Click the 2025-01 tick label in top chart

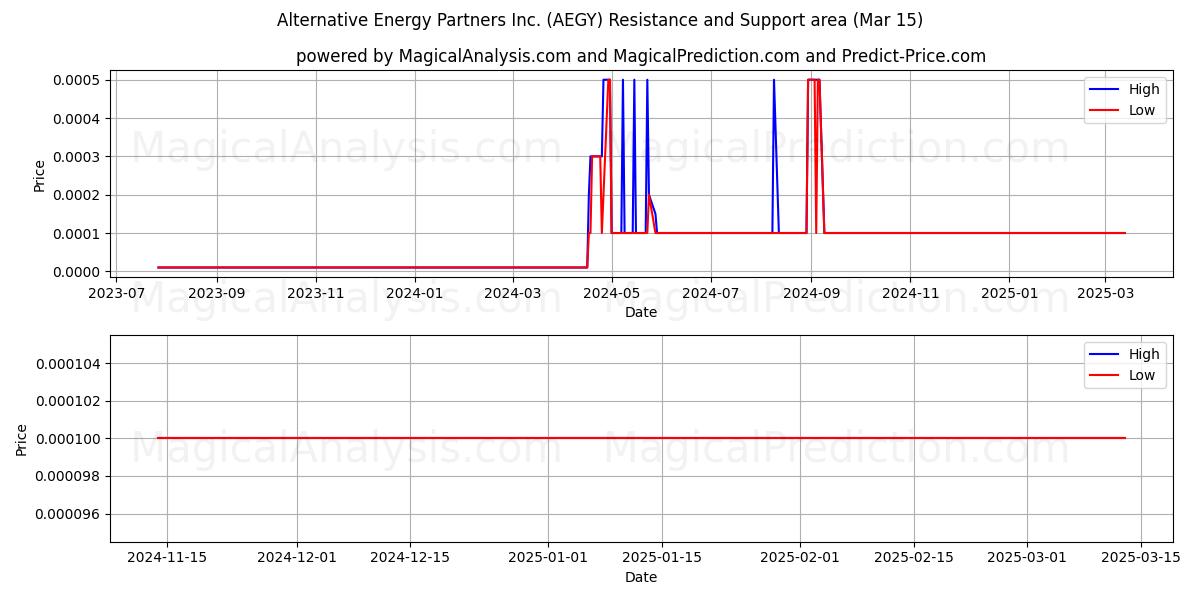tap(1008, 293)
